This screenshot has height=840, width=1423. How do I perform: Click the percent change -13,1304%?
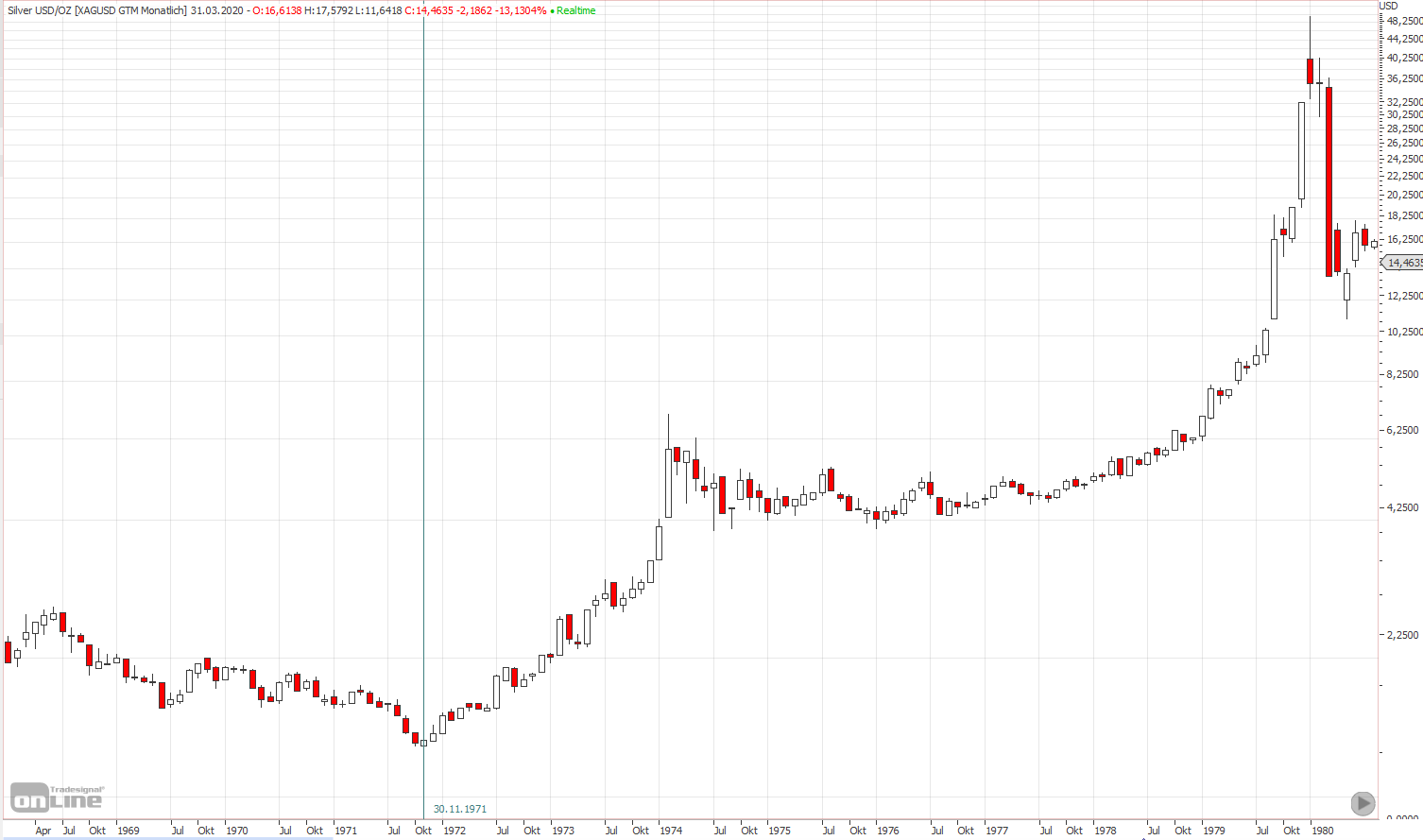pyautogui.click(x=521, y=10)
